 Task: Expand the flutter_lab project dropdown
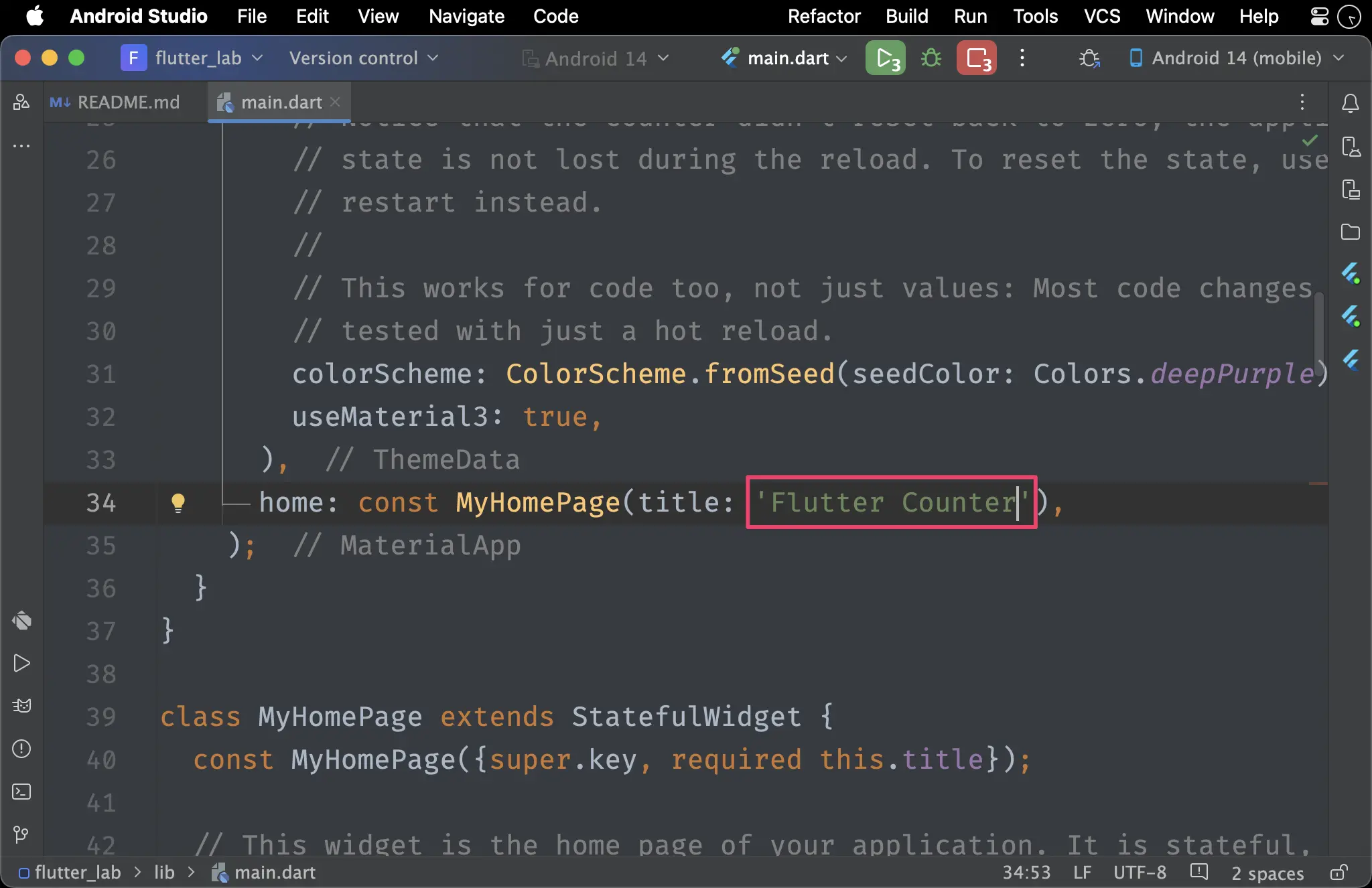tap(192, 58)
